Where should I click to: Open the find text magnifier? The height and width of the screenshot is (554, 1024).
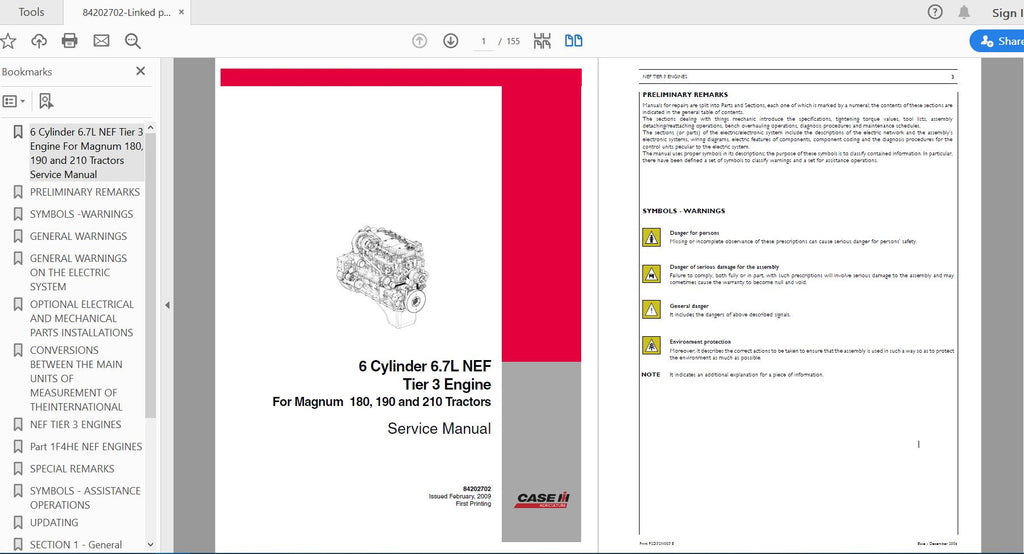(x=133, y=41)
